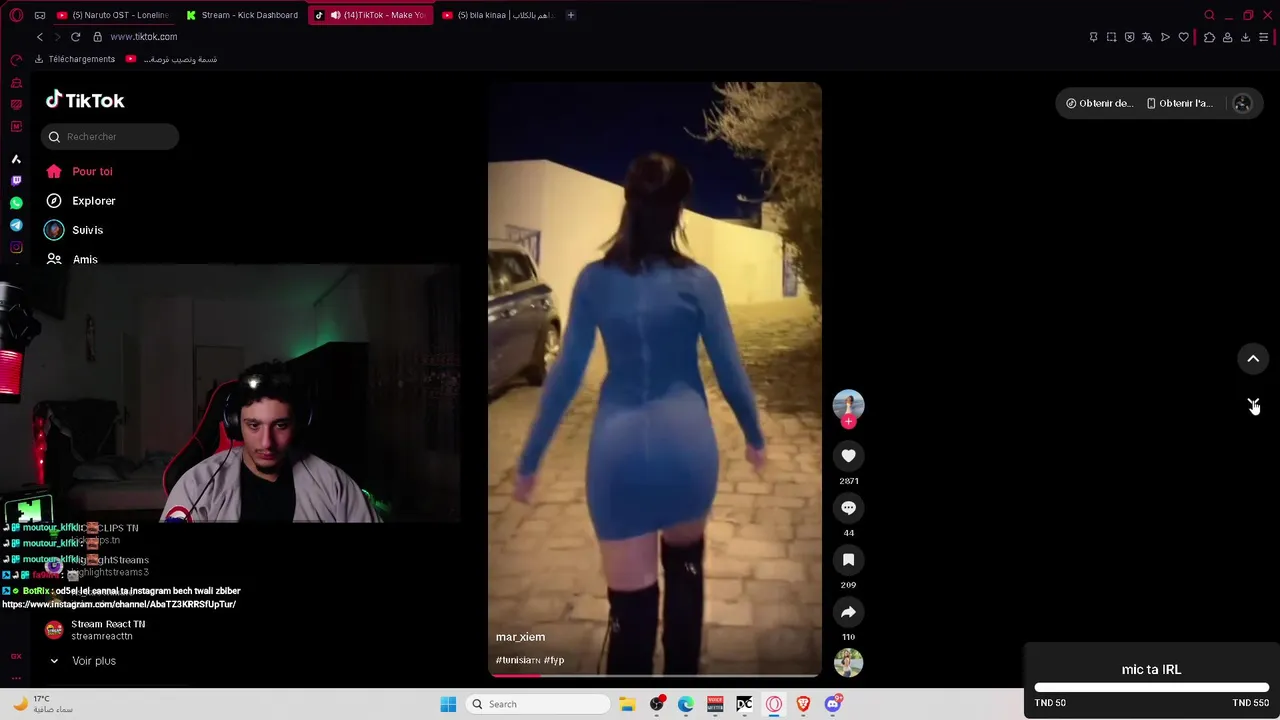Open the sound disc thumbnail below share
This screenshot has width=1280, height=720.
point(848,662)
